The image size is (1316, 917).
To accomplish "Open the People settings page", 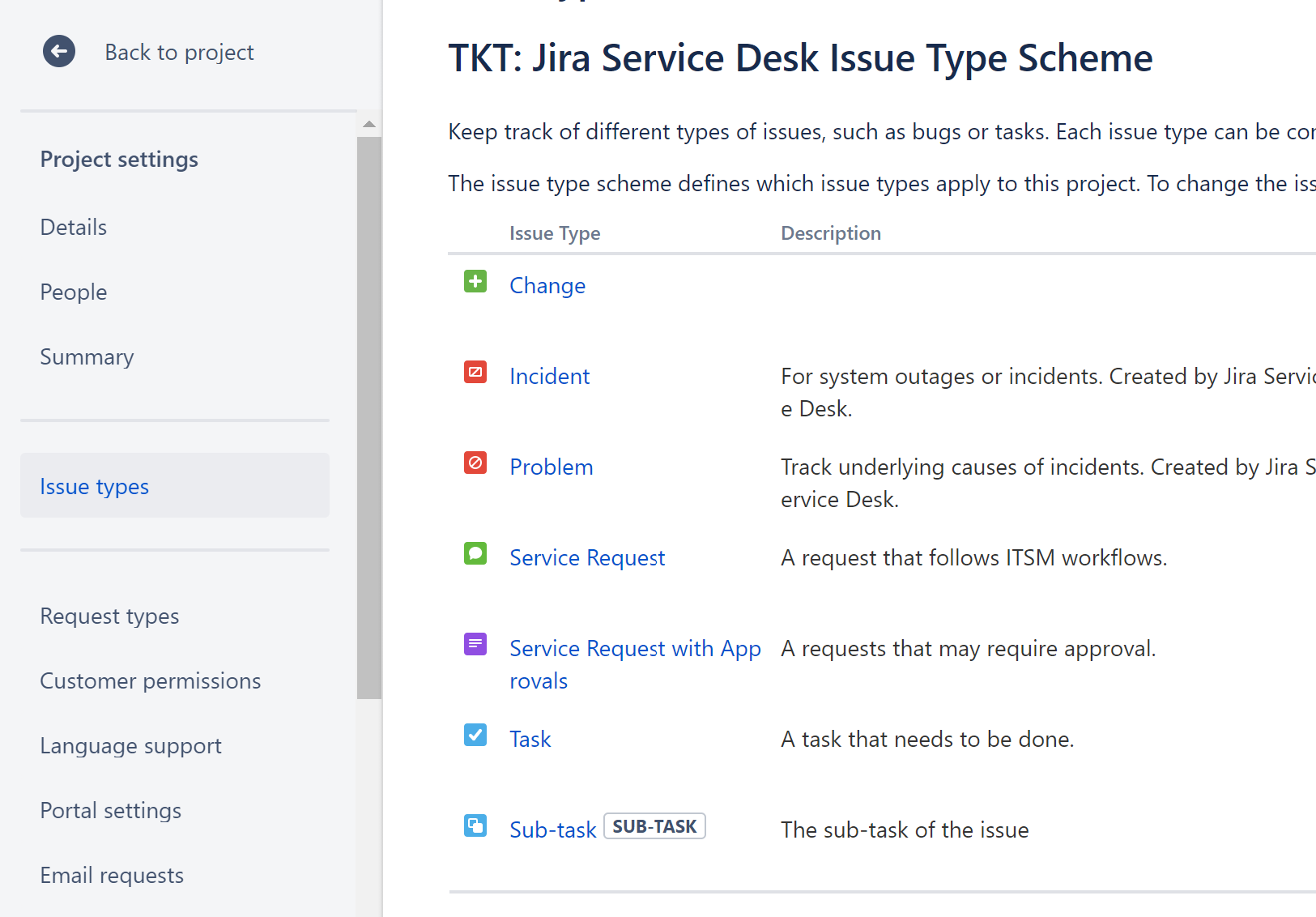I will tap(74, 292).
